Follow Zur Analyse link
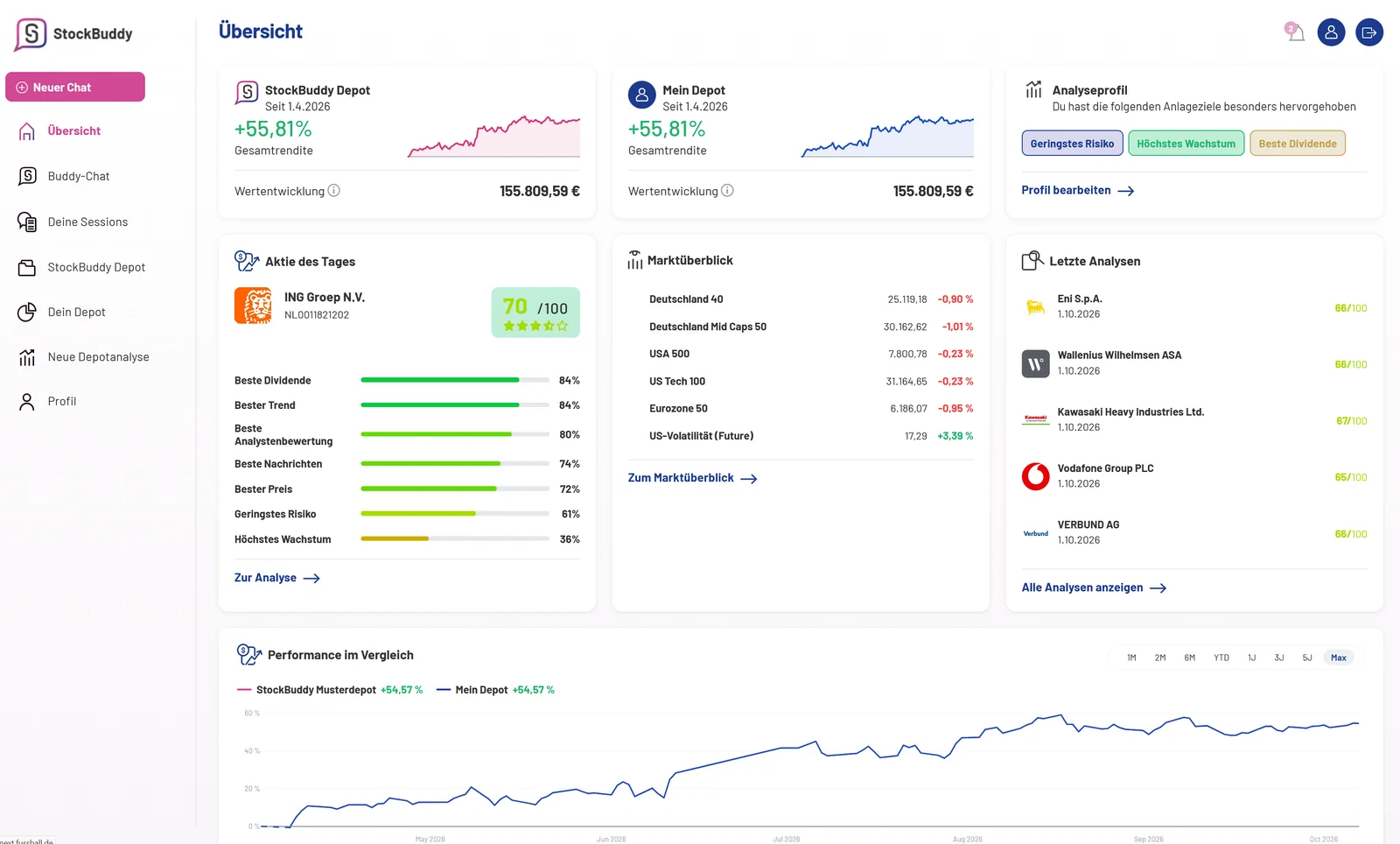1400x844 pixels. 277,578
